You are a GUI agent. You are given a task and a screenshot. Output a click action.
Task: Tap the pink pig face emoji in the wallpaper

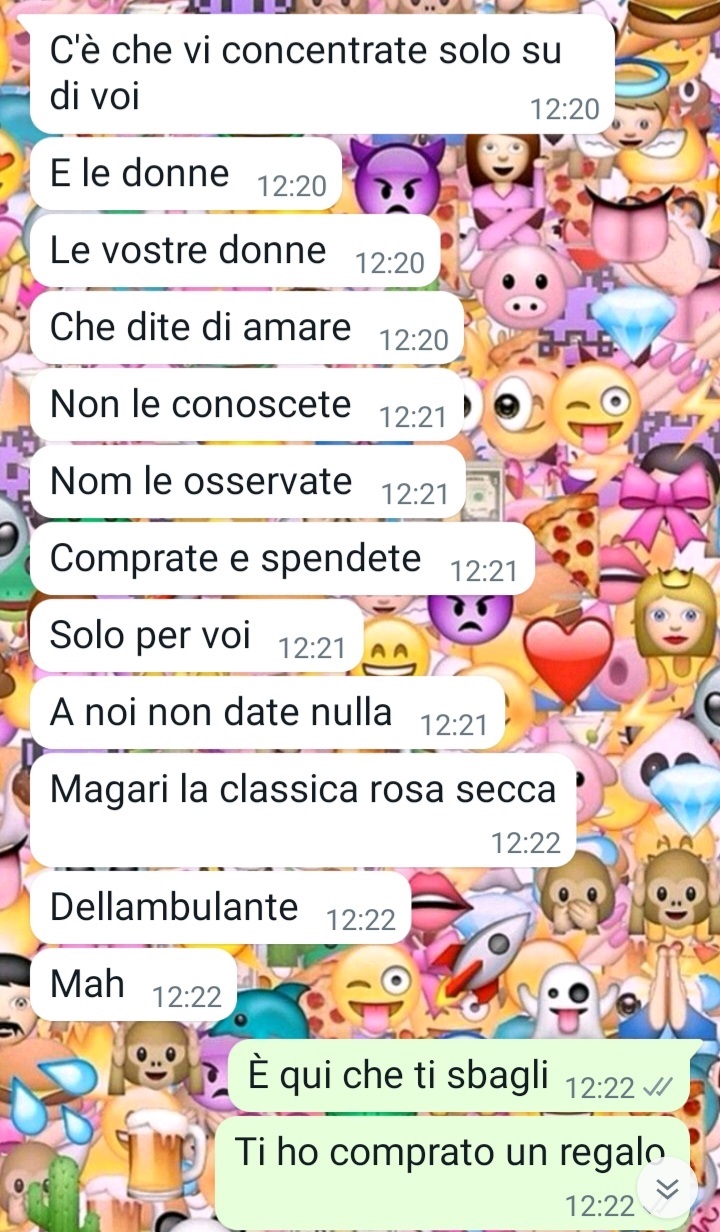(523, 282)
